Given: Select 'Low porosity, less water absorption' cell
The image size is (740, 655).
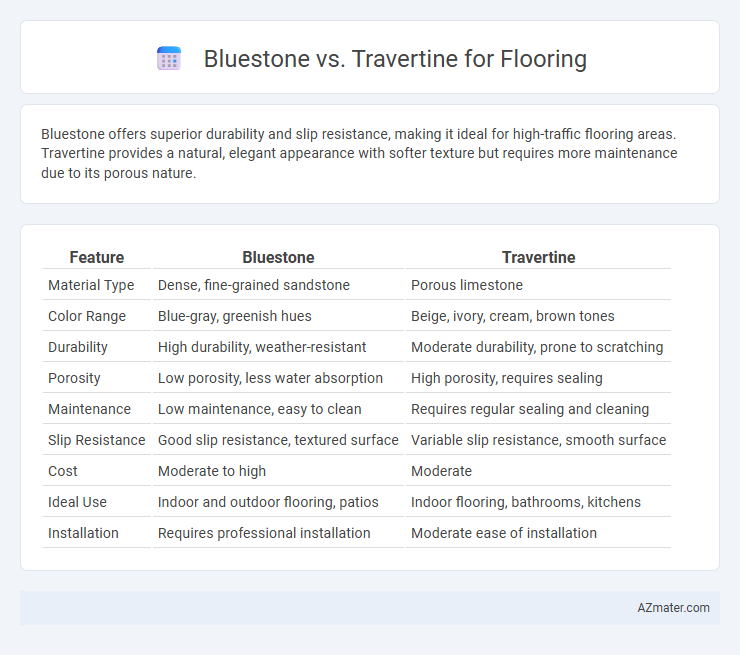Looking at the screenshot, I should pyautogui.click(x=270, y=378).
